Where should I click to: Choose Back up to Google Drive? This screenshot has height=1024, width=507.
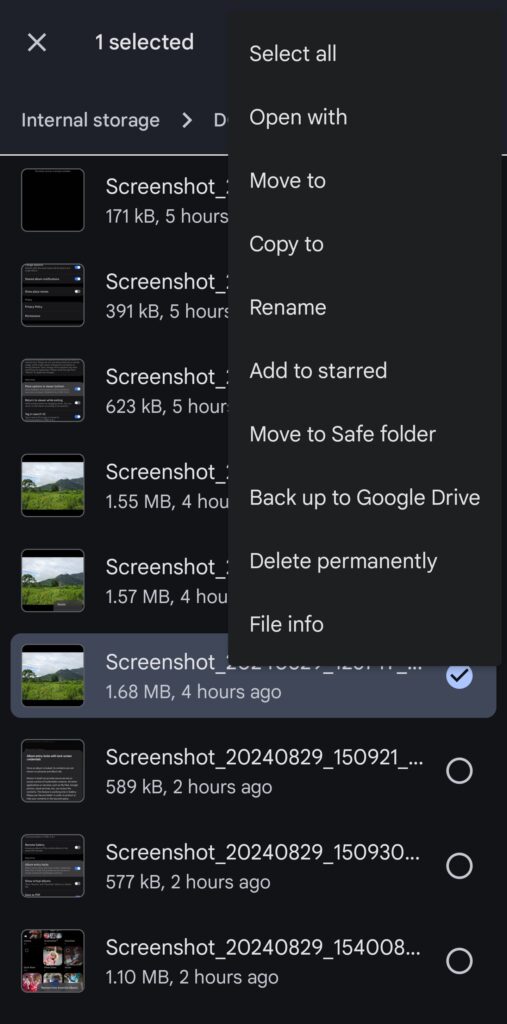point(365,497)
